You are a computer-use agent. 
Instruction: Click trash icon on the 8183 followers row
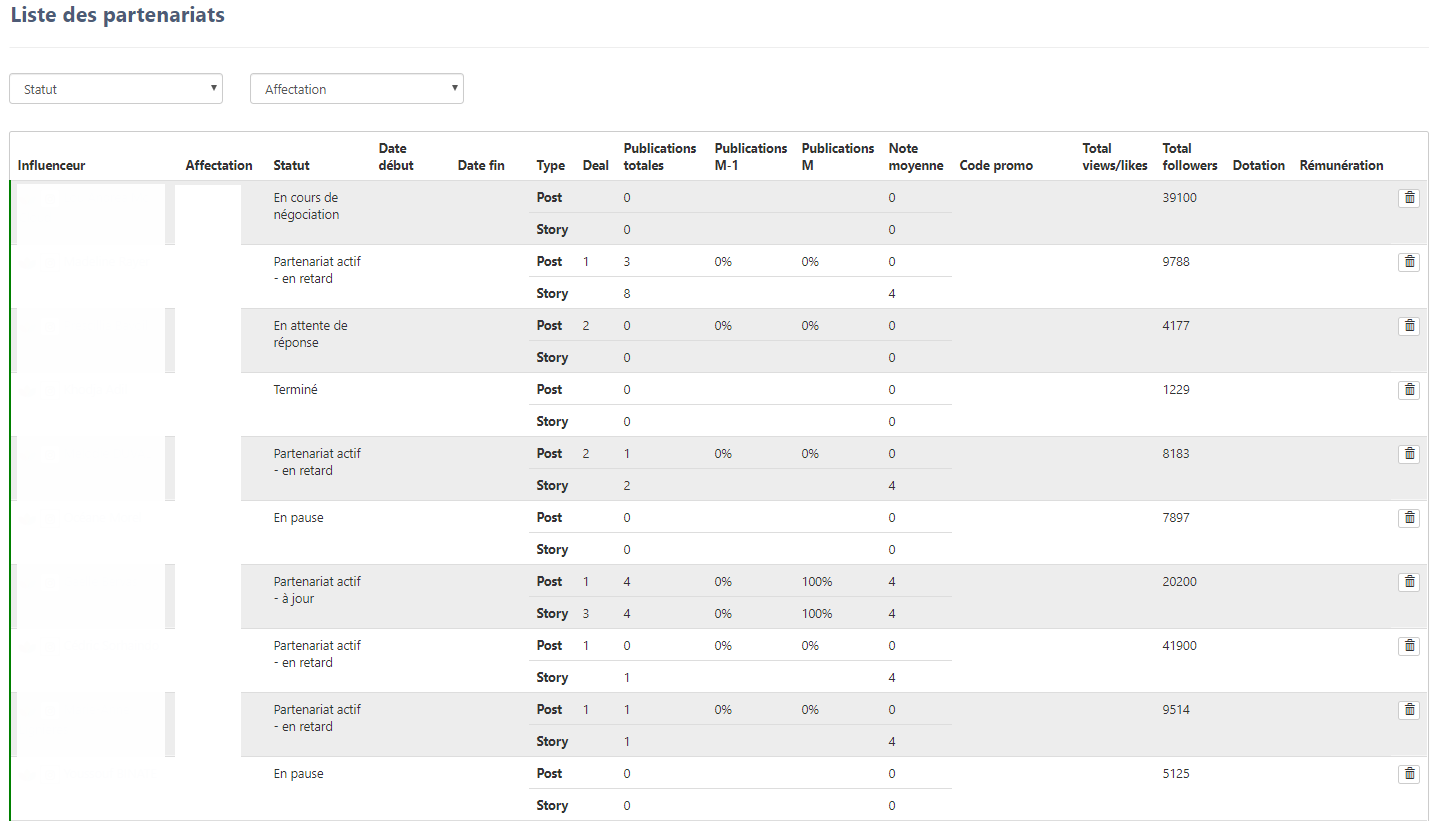pos(1409,454)
